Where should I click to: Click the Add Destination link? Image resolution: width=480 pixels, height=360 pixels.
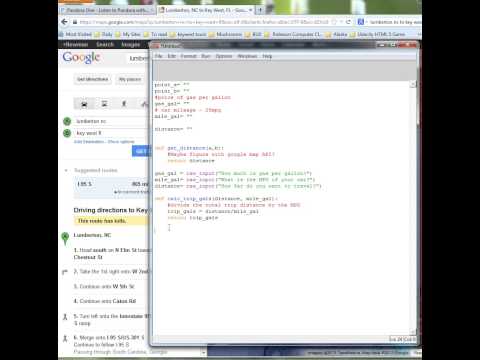pos(89,142)
